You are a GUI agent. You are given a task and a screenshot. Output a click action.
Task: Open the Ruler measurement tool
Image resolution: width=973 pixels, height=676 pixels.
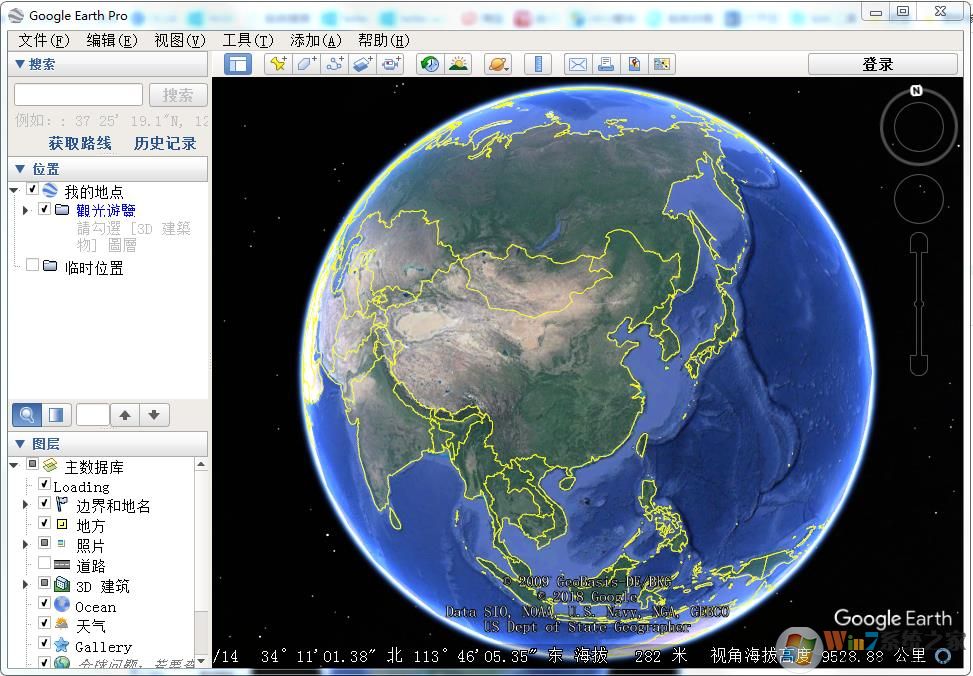click(536, 64)
